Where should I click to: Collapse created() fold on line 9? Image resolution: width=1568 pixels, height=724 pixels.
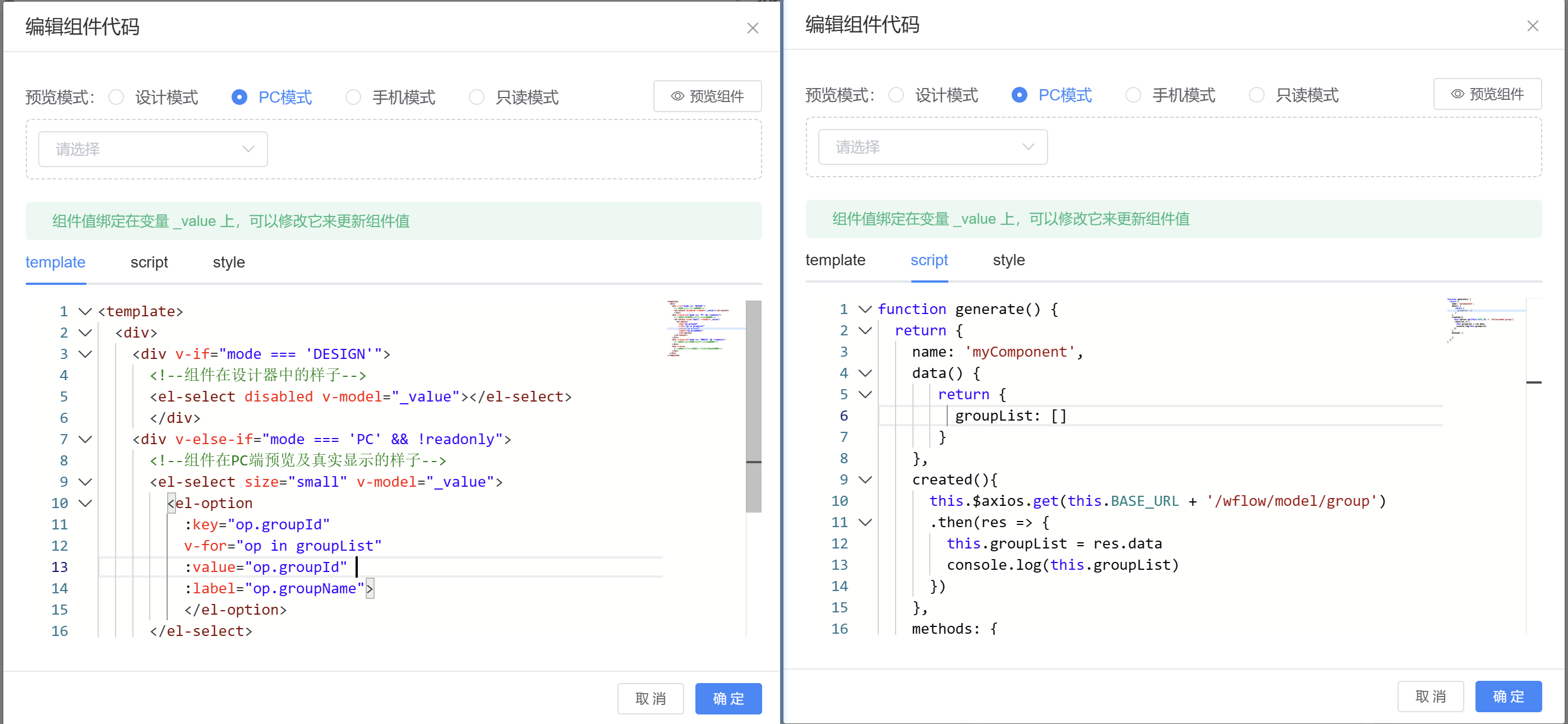click(x=865, y=480)
